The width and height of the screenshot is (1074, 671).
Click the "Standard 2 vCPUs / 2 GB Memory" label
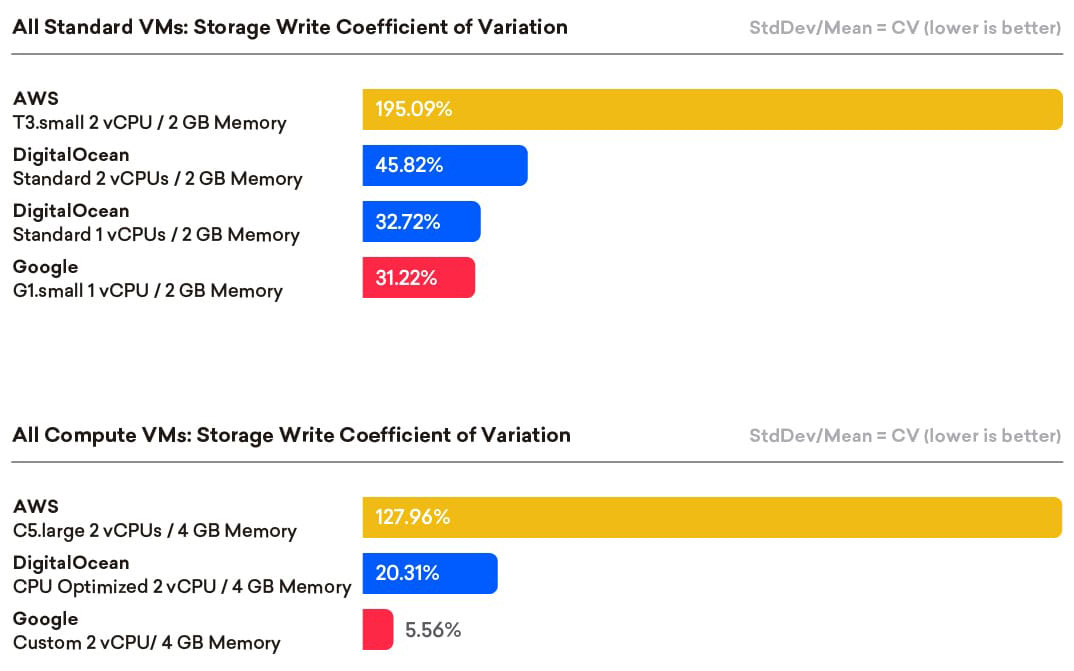click(x=157, y=179)
